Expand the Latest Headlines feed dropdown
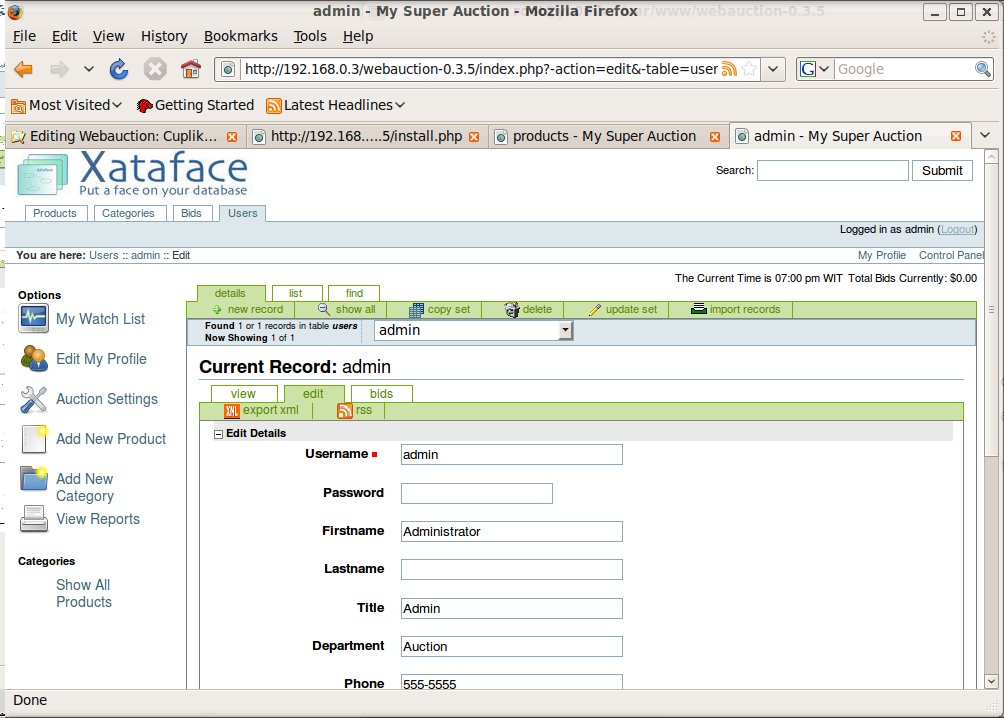Image resolution: width=1004 pixels, height=718 pixels. (x=400, y=105)
